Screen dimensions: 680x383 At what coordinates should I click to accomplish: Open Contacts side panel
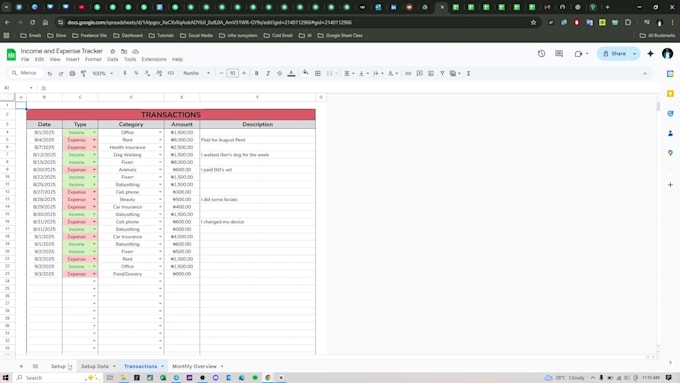pyautogui.click(x=670, y=133)
